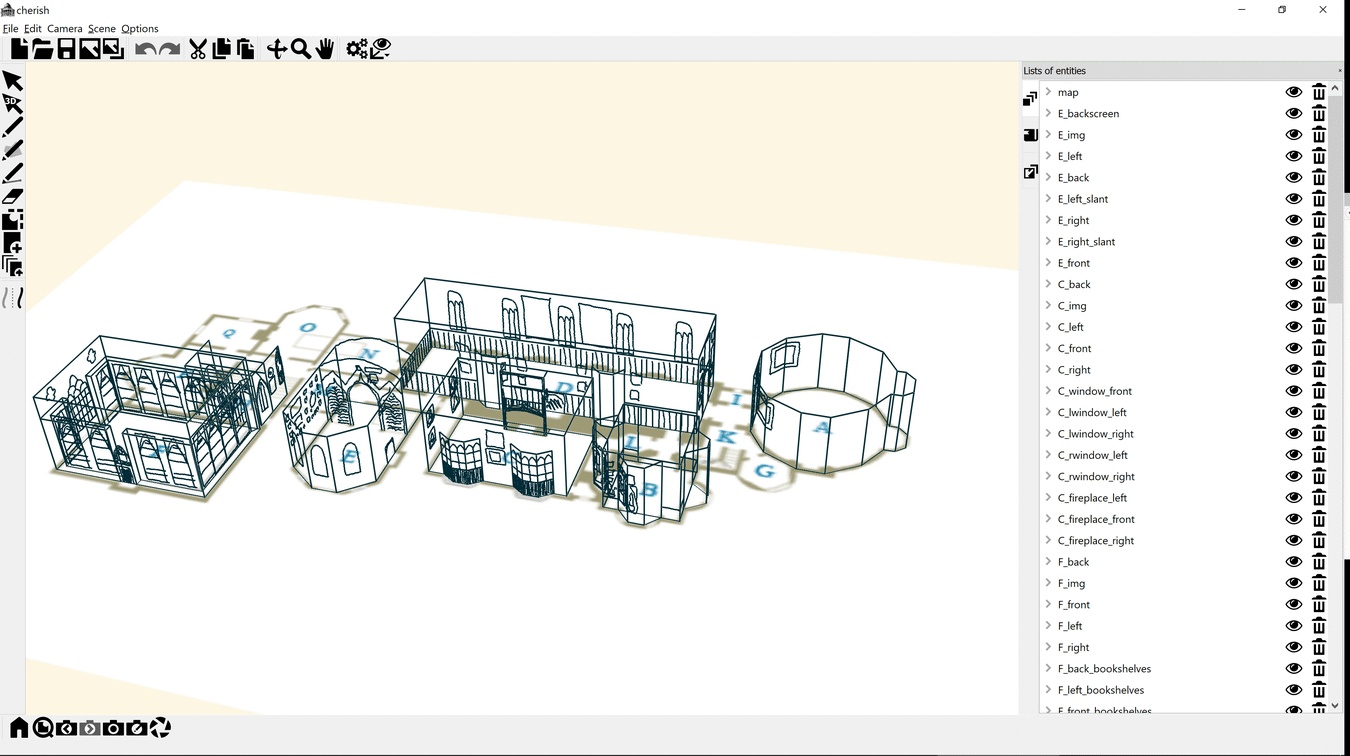The height and width of the screenshot is (756, 1350).
Task: Click the magnifier zoom tool
Action: [301, 49]
